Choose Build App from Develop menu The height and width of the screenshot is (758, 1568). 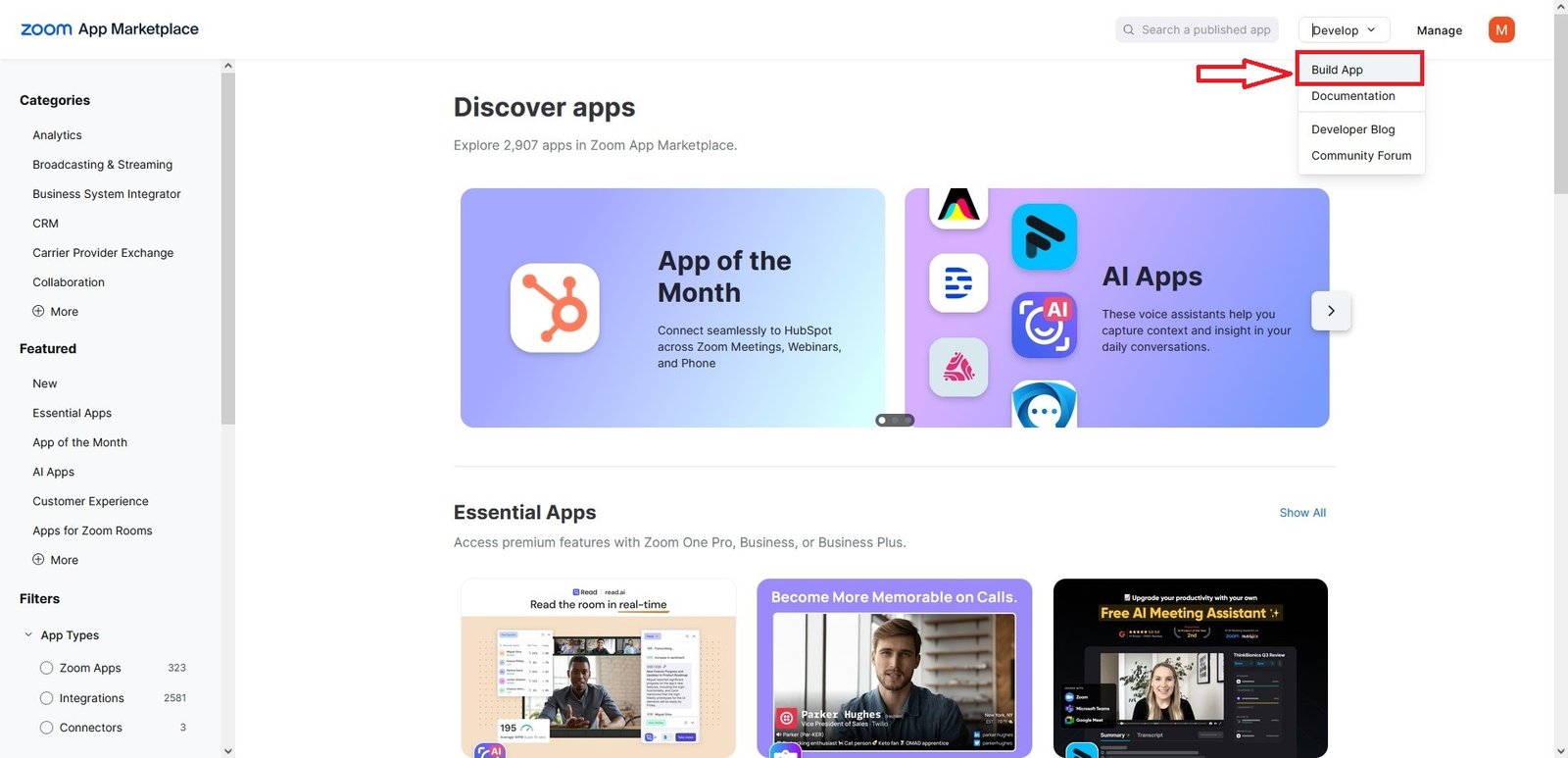(x=1359, y=70)
